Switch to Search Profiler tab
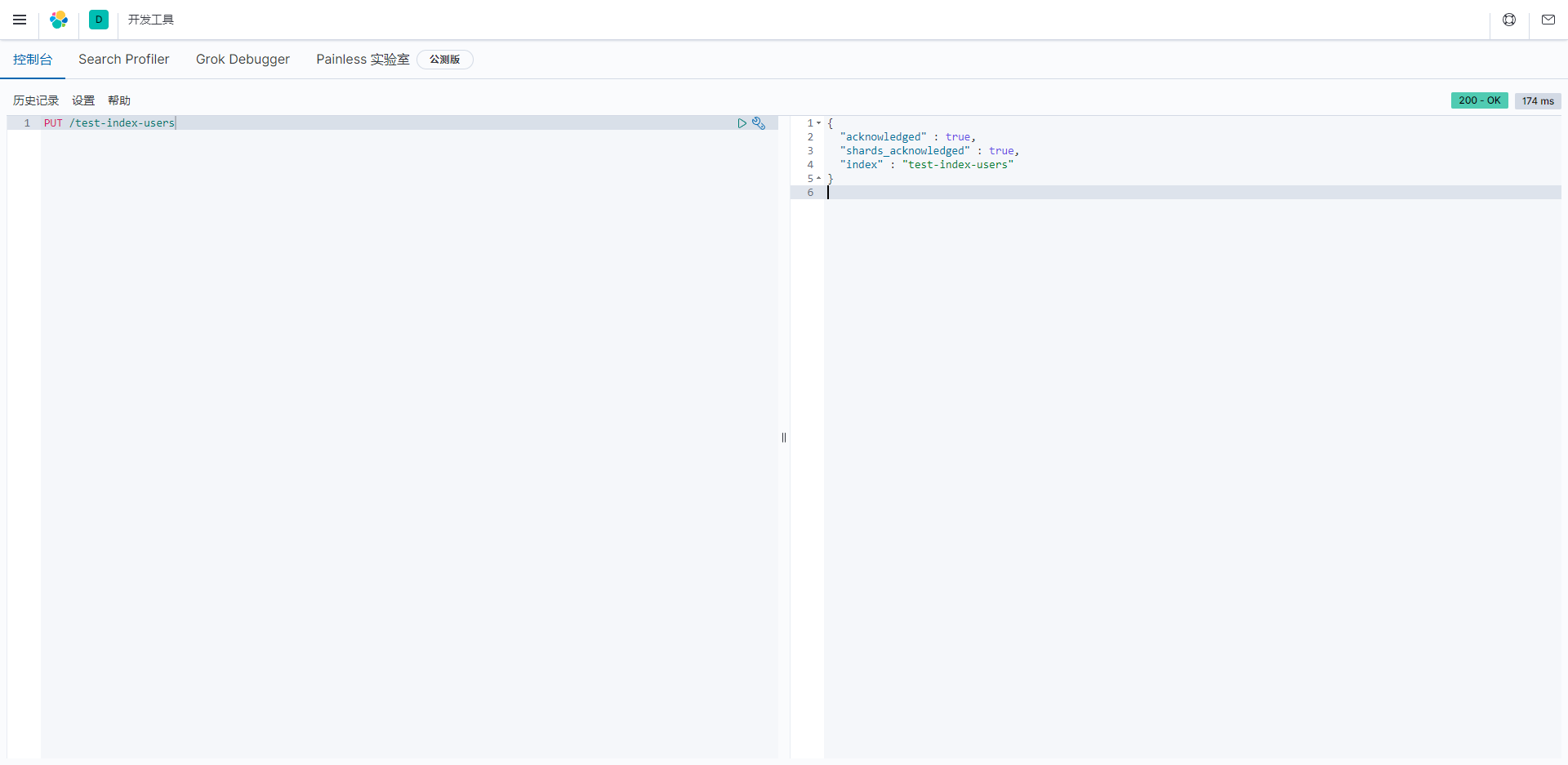 pos(124,60)
